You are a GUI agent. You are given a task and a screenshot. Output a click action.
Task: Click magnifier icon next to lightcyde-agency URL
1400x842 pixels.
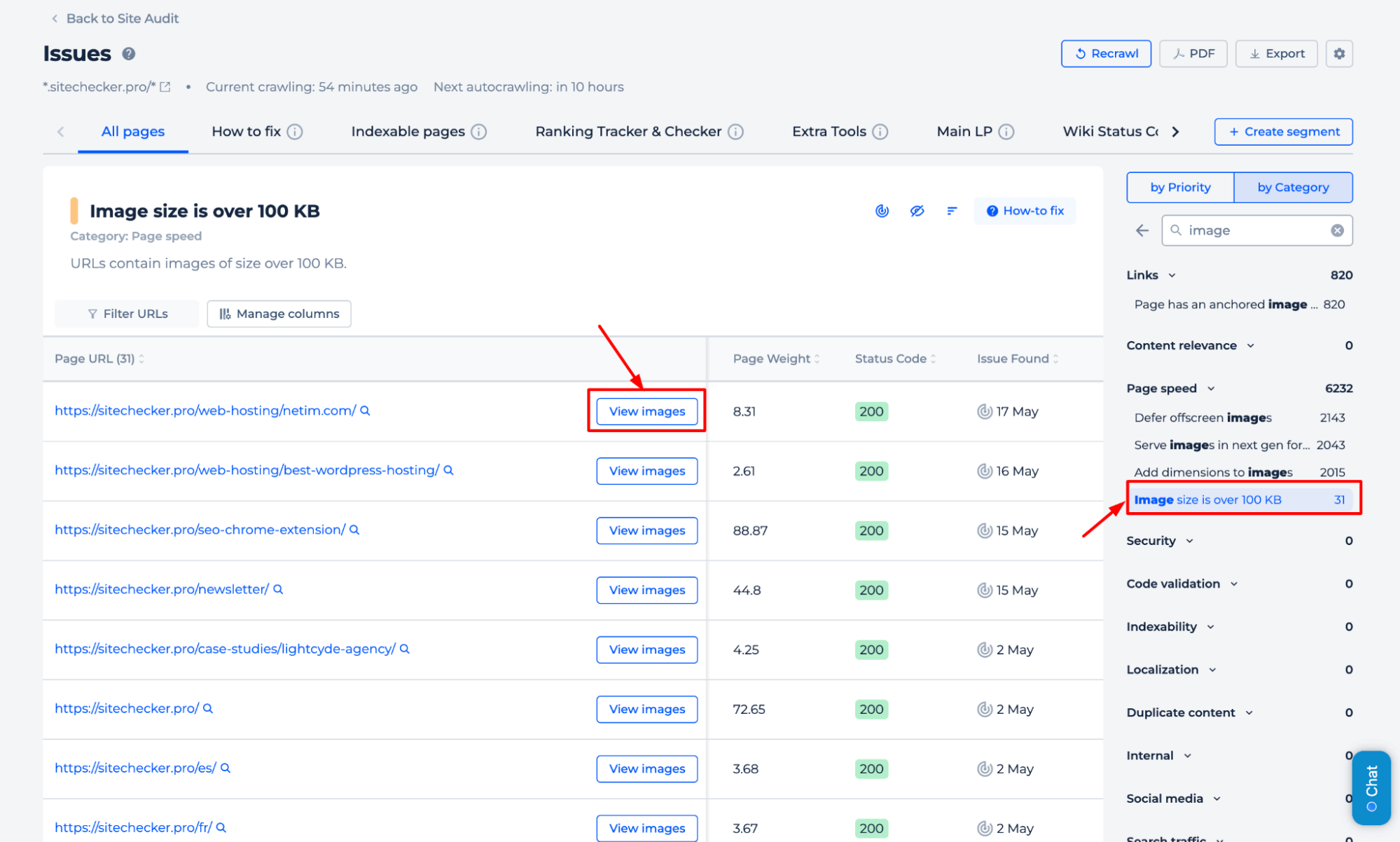(405, 649)
